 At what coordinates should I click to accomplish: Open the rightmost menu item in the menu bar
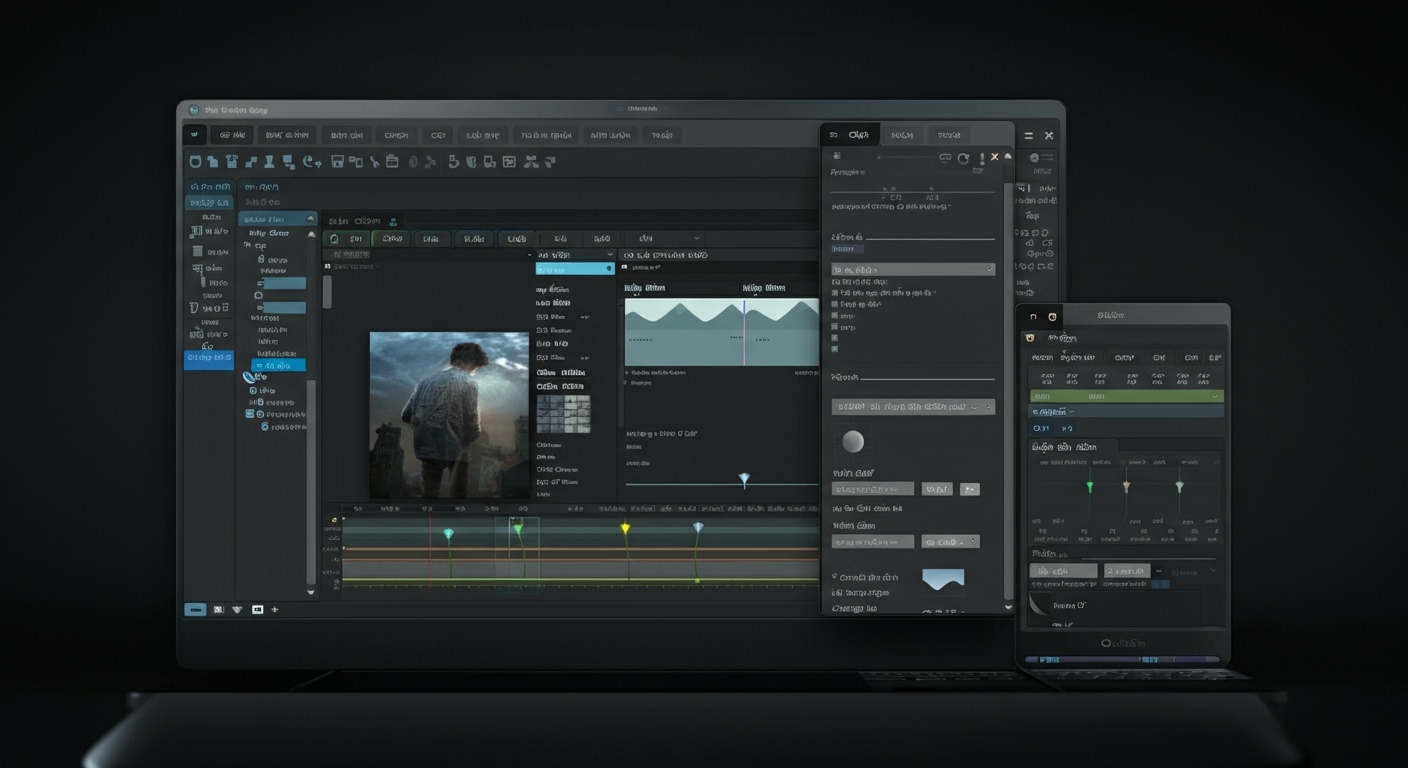(663, 134)
